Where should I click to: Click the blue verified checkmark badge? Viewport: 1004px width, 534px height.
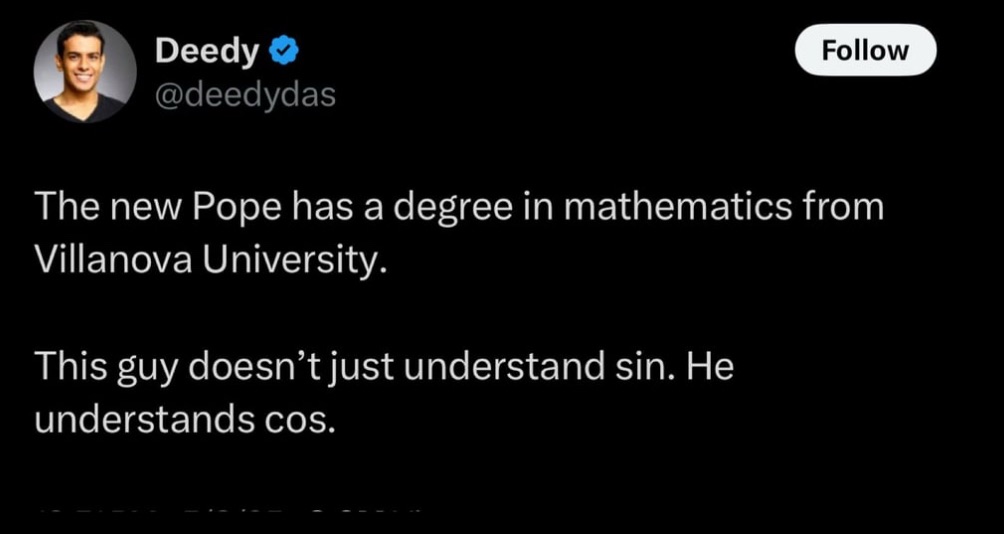pos(282,51)
